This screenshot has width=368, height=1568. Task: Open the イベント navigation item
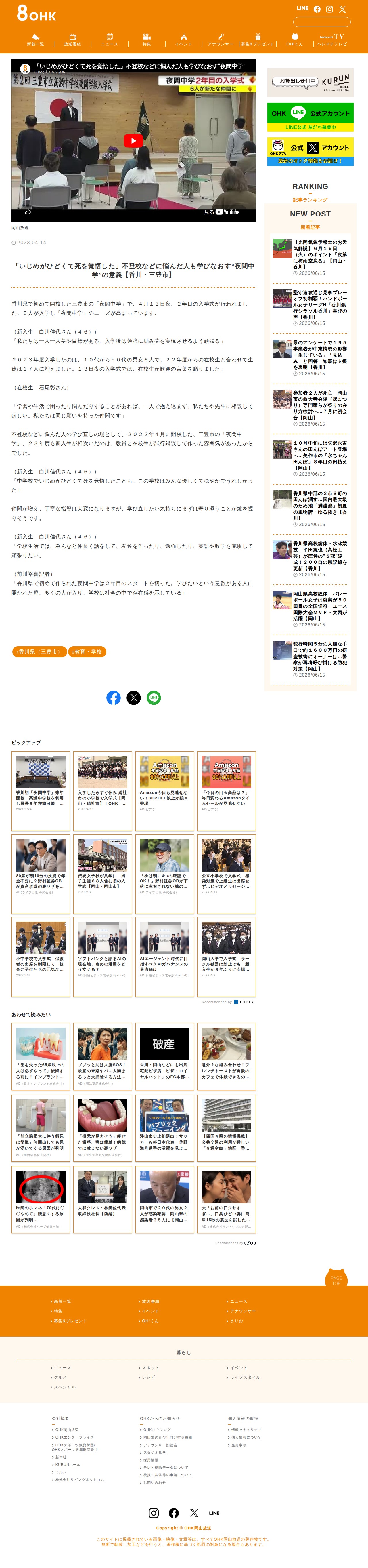tap(184, 40)
